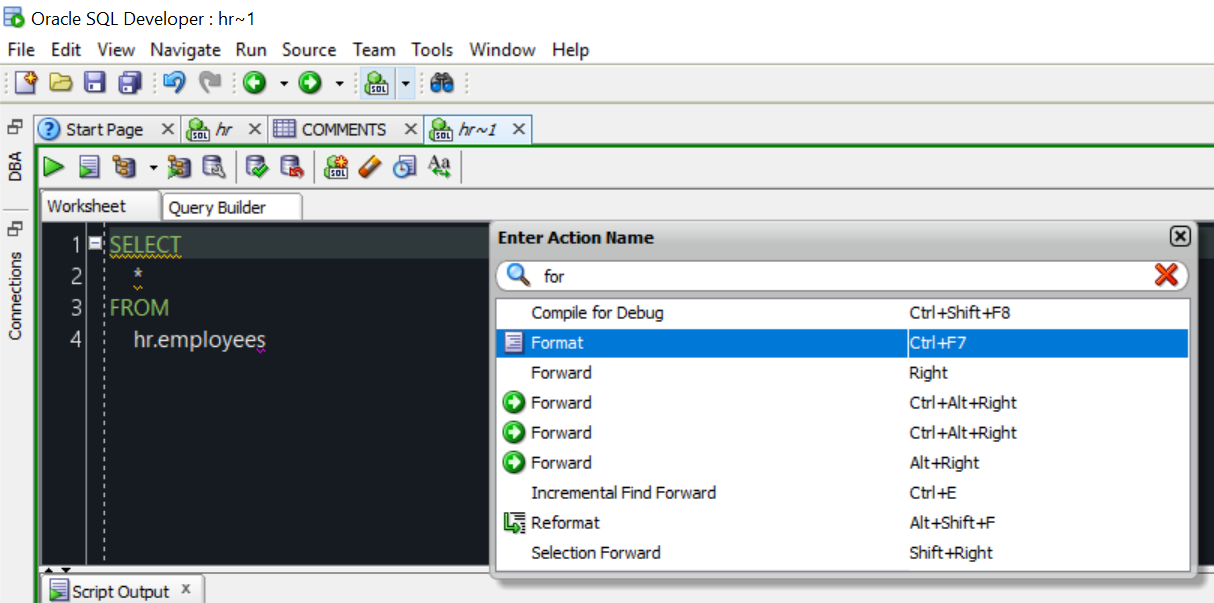The height and width of the screenshot is (603, 1214).
Task: Switch to the hr worksheet tab
Action: (224, 129)
